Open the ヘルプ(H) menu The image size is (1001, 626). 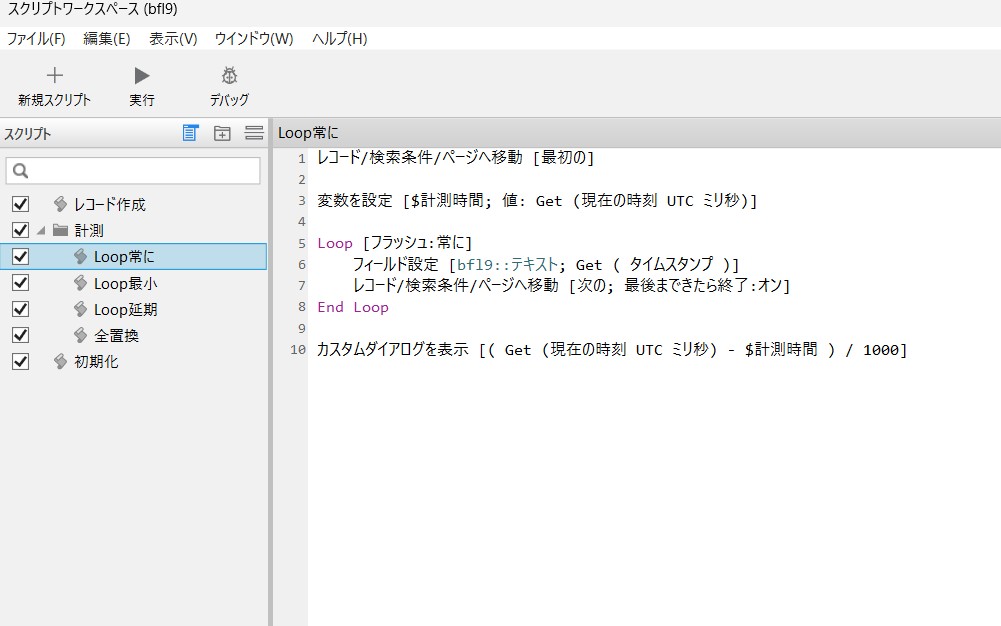(x=340, y=39)
